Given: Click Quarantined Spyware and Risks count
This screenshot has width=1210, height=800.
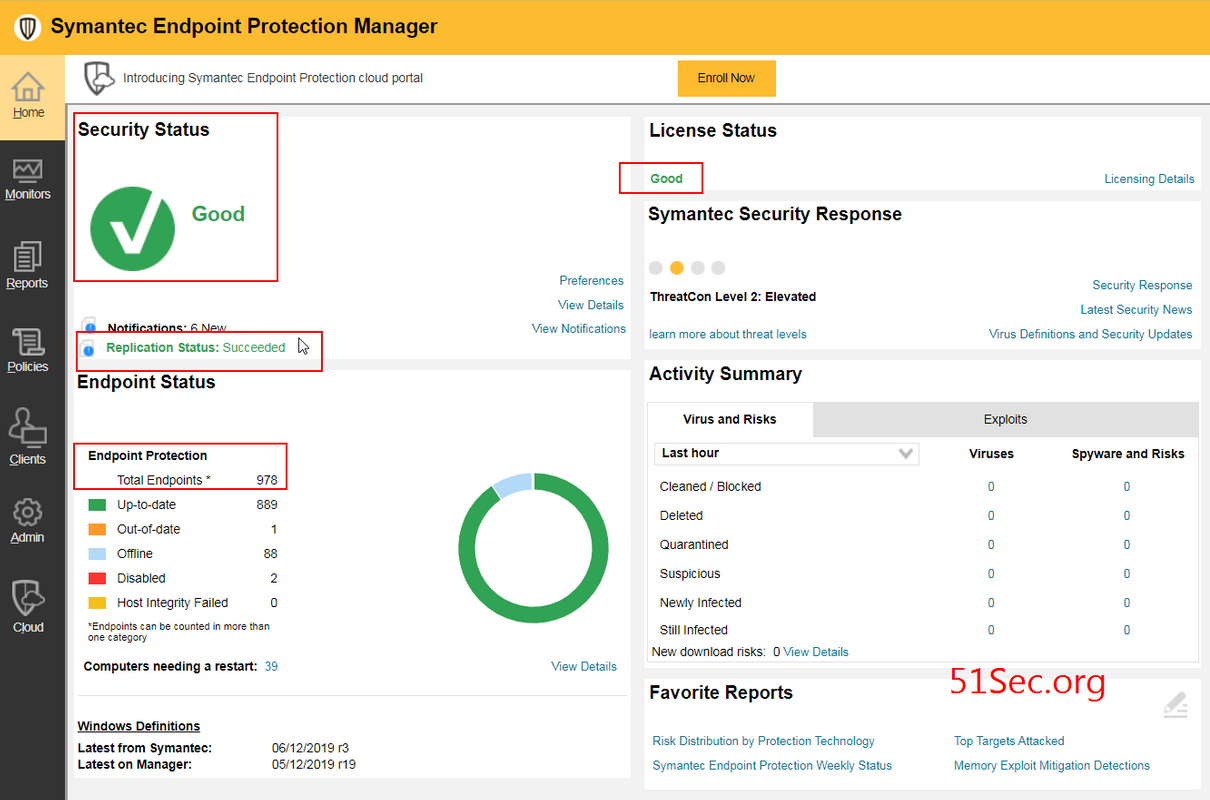Looking at the screenshot, I should click(x=1126, y=545).
